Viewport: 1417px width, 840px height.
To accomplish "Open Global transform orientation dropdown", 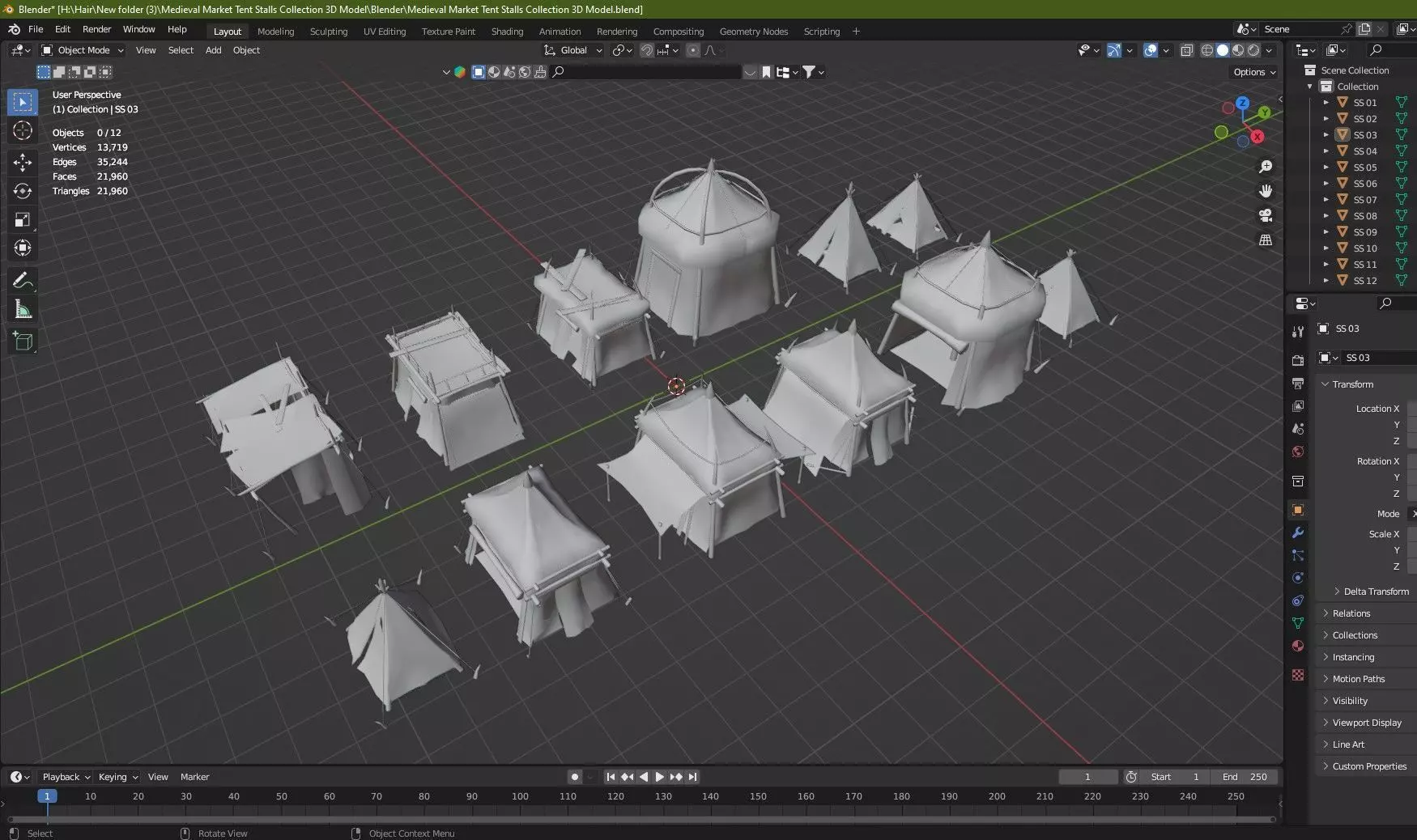I will click(x=573, y=50).
